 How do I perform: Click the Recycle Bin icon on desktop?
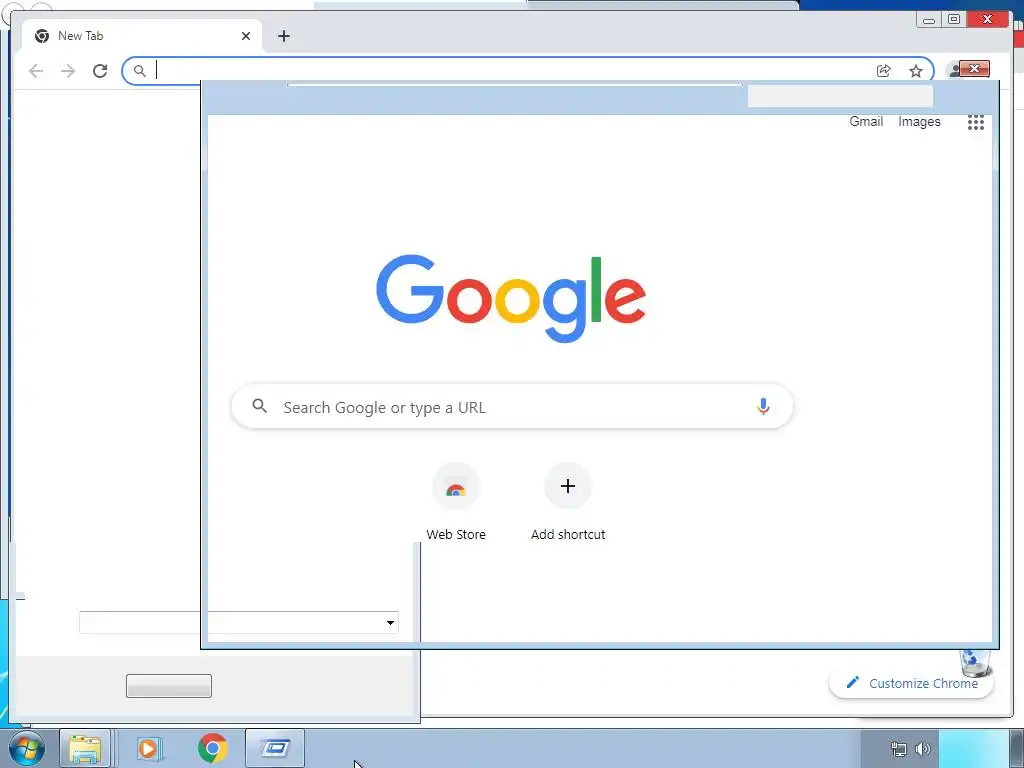(x=975, y=663)
